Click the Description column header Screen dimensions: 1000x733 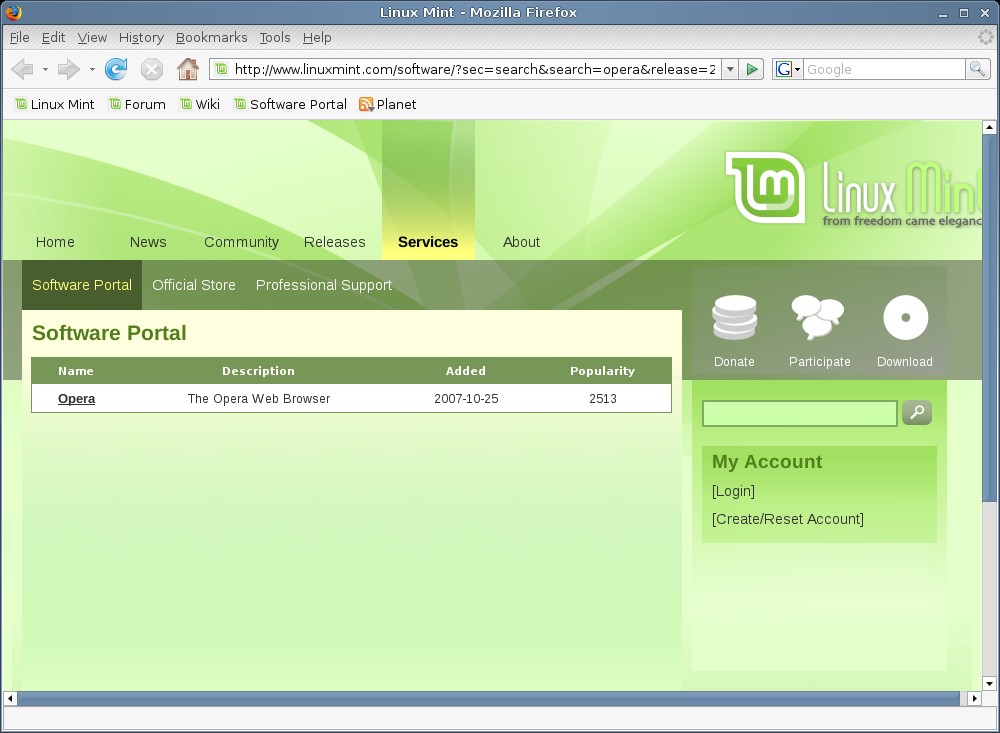tap(258, 371)
